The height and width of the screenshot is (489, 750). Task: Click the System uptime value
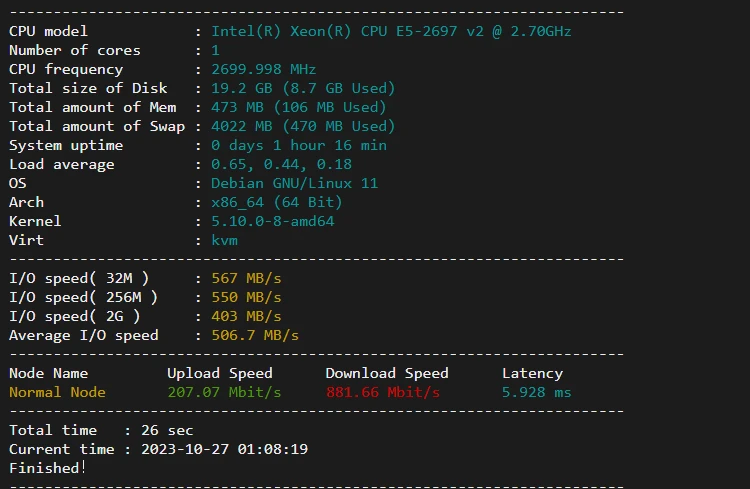(x=298, y=145)
